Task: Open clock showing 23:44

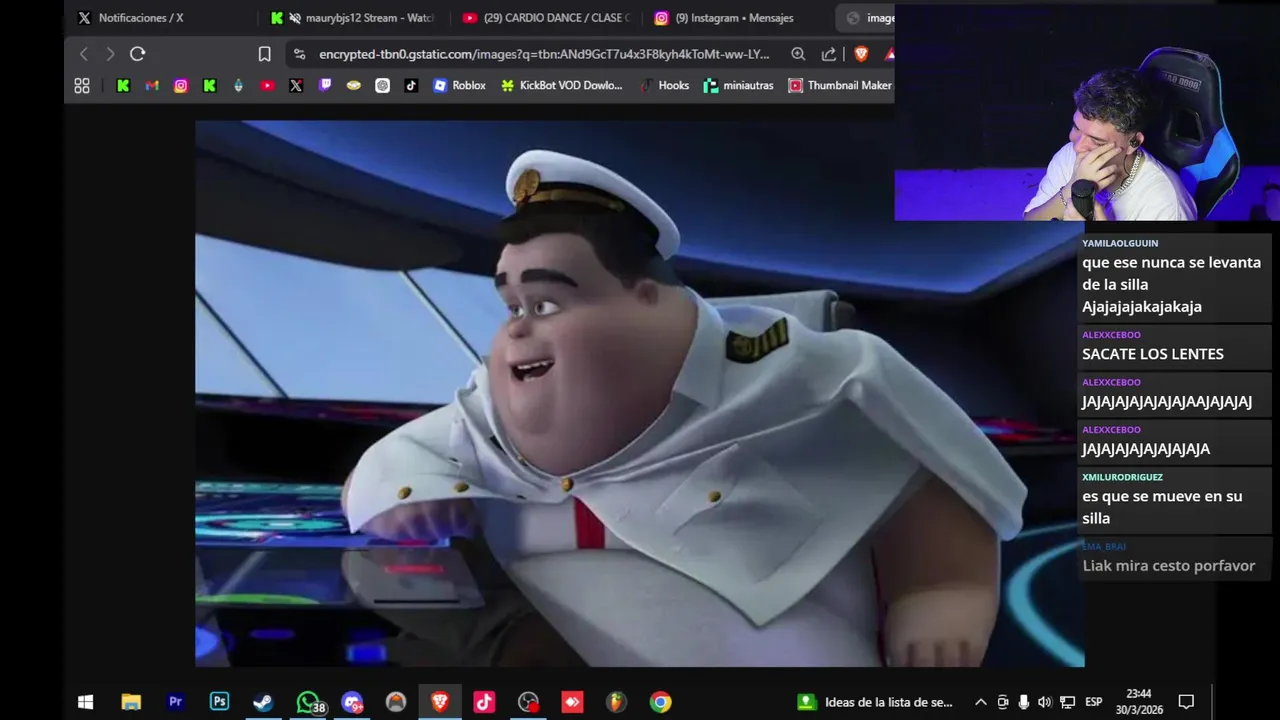Action: point(1138,702)
